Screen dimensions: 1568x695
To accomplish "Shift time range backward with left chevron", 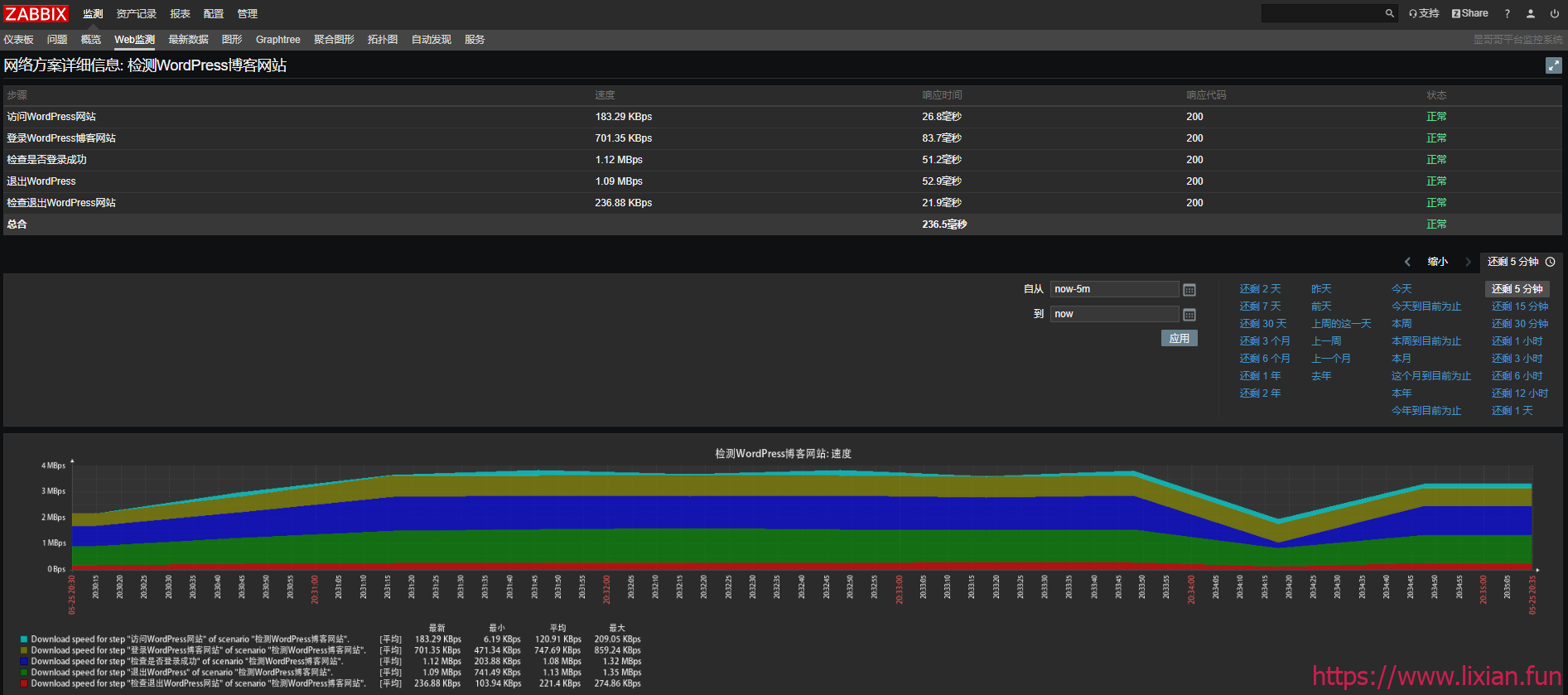I will click(1407, 262).
